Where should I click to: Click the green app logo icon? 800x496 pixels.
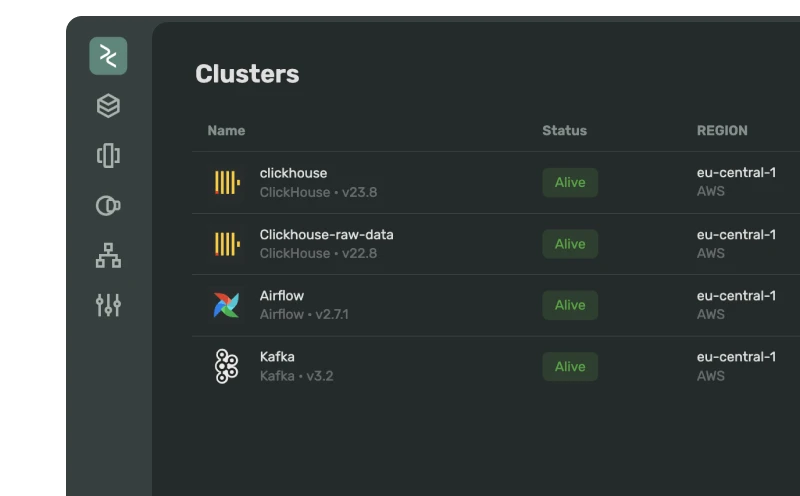(108, 56)
